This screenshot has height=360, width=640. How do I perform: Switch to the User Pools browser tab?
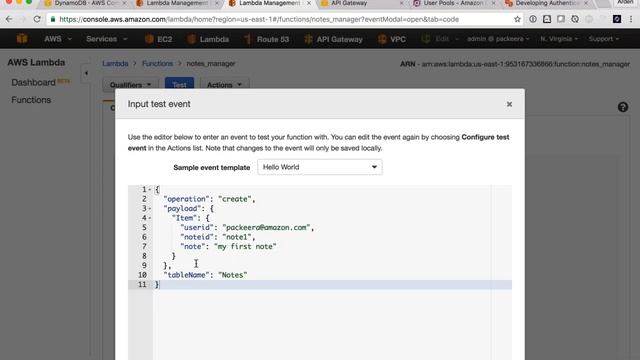click(453, 4)
